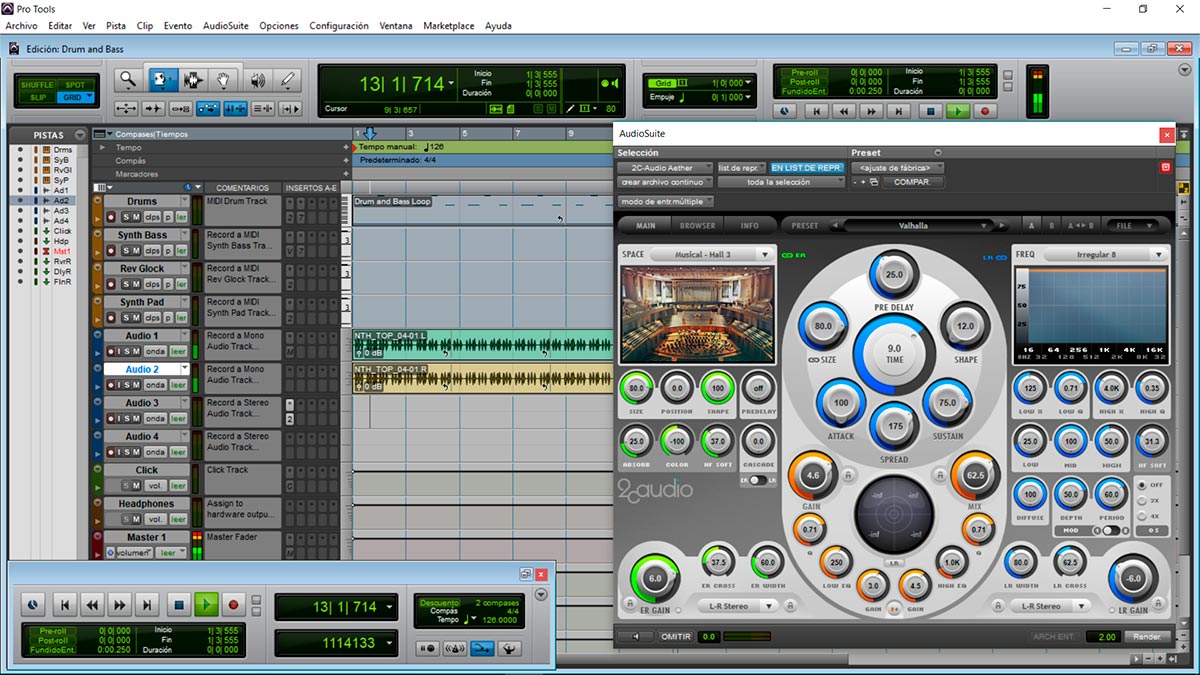Open the 2C-Audio Aether plugin selector
Image resolution: width=1200 pixels, height=675 pixels.
click(x=665, y=168)
